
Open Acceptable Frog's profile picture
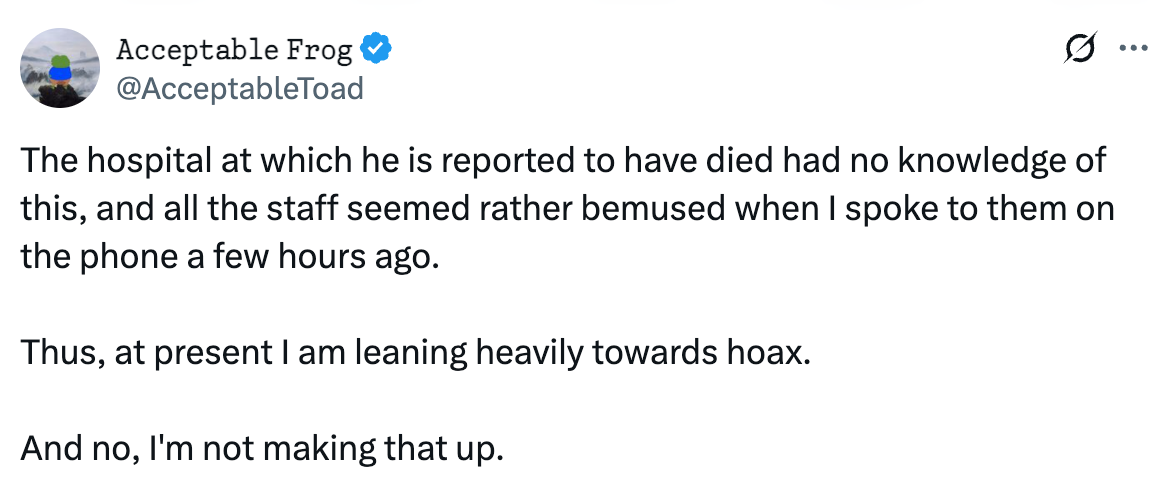tap(60, 68)
